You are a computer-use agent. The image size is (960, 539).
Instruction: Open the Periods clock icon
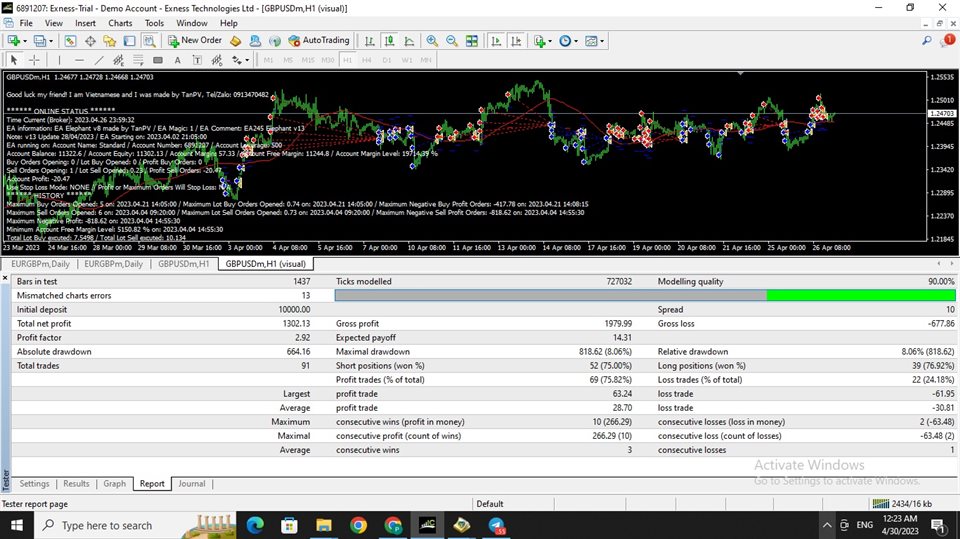[x=564, y=41]
